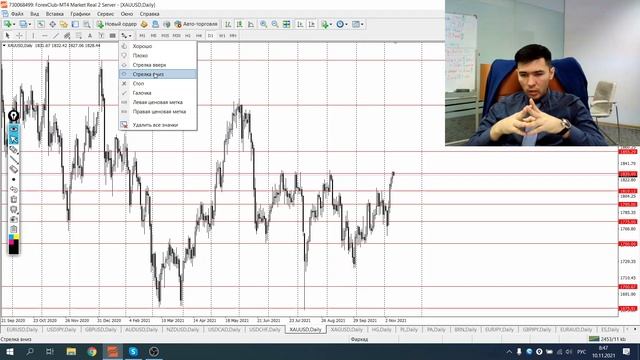The height and width of the screenshot is (360, 640).
Task: Pick cyan color in annotation bar
Action: pos(11,237)
